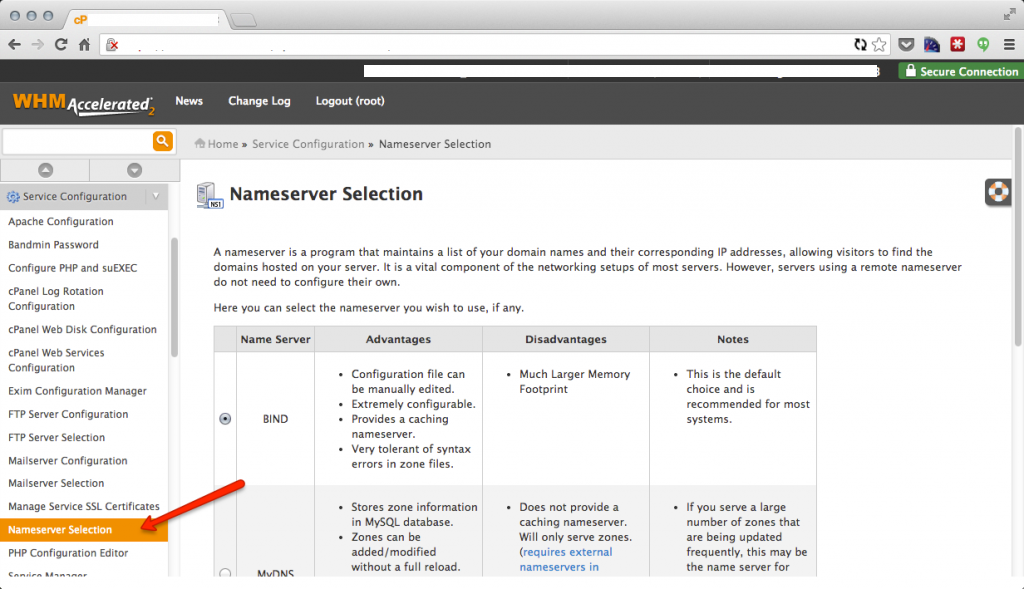
Task: Select Nameserver Selection in the sidebar
Action: tap(84, 530)
